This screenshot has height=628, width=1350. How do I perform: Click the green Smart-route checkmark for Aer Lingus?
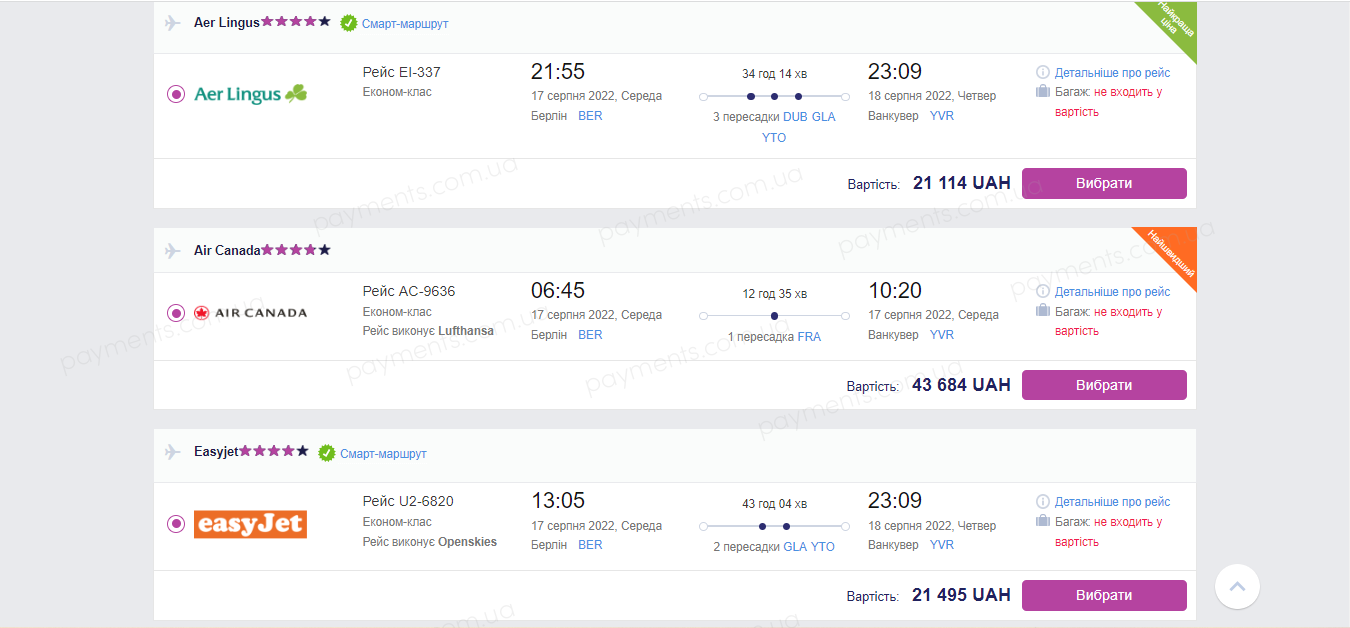point(349,23)
